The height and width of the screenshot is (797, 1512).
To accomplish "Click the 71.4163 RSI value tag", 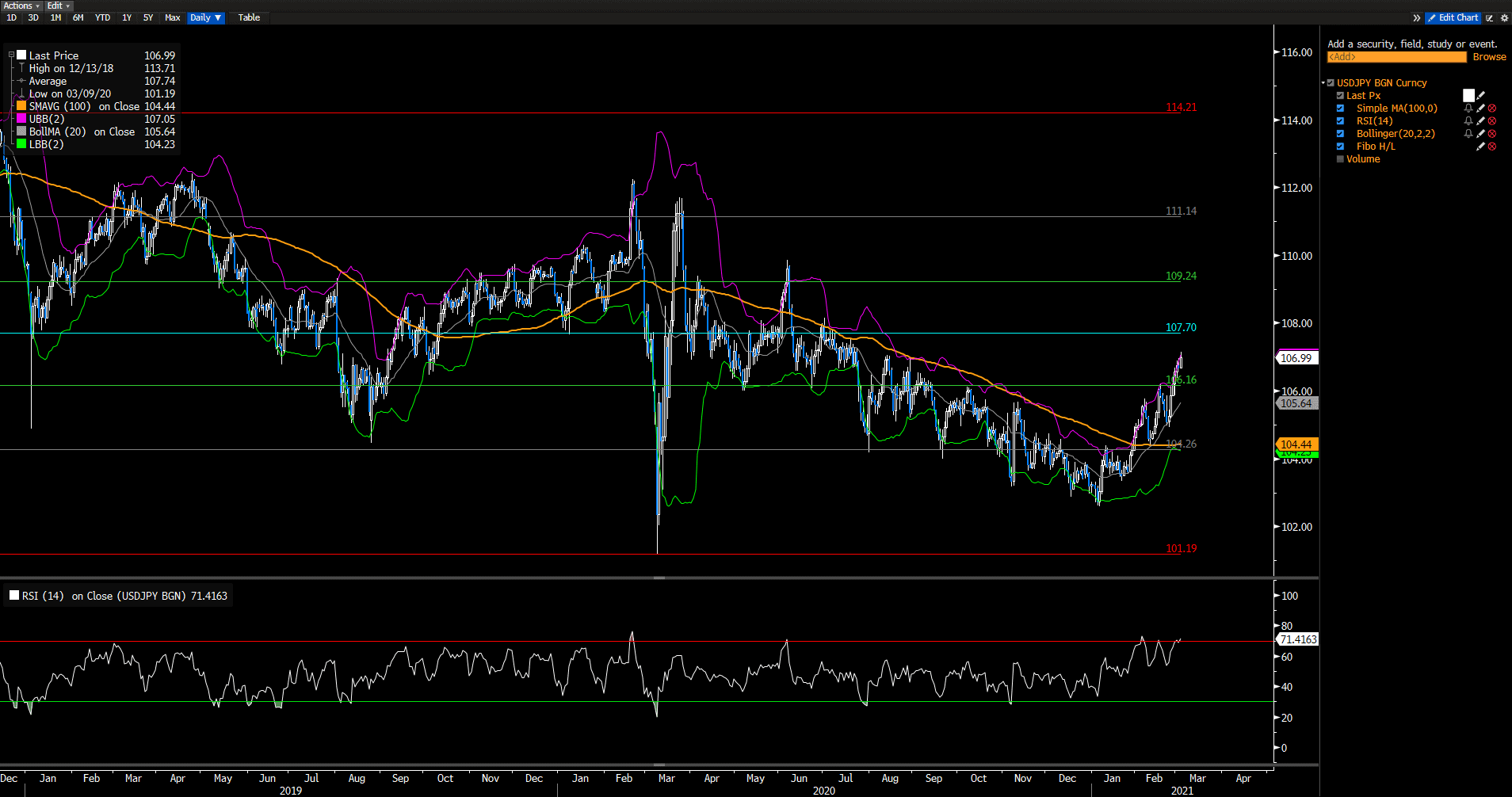I will pyautogui.click(x=1297, y=639).
